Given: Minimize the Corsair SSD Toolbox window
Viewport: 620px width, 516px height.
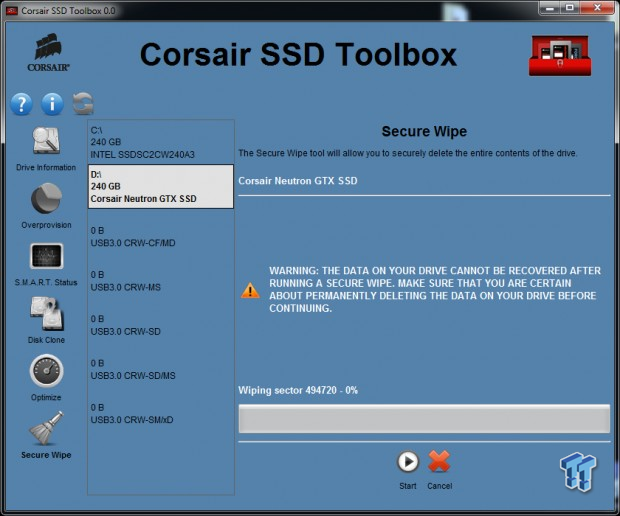Looking at the screenshot, I should (550, 8).
